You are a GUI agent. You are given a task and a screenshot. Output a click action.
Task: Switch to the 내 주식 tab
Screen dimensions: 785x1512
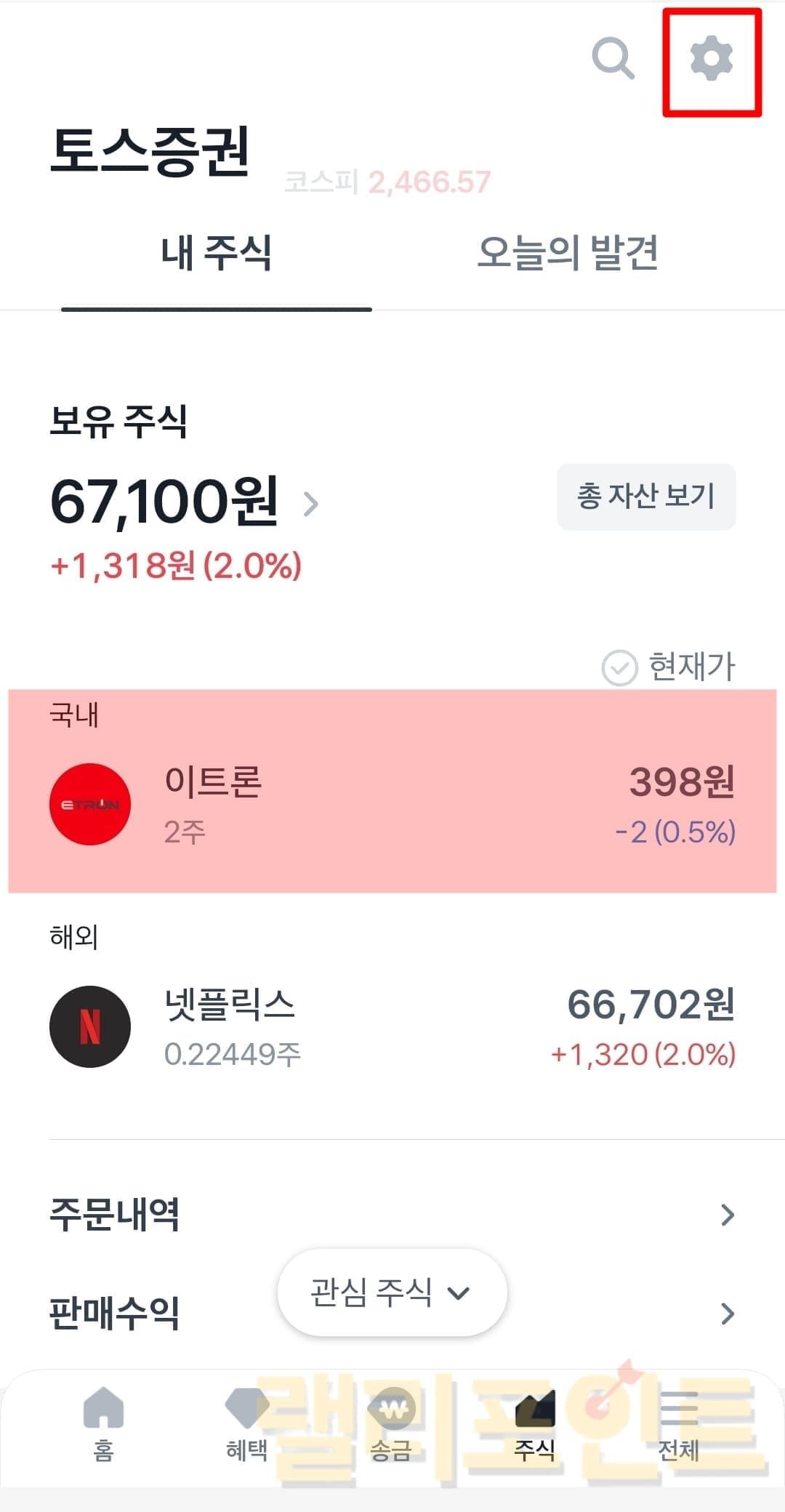click(216, 253)
